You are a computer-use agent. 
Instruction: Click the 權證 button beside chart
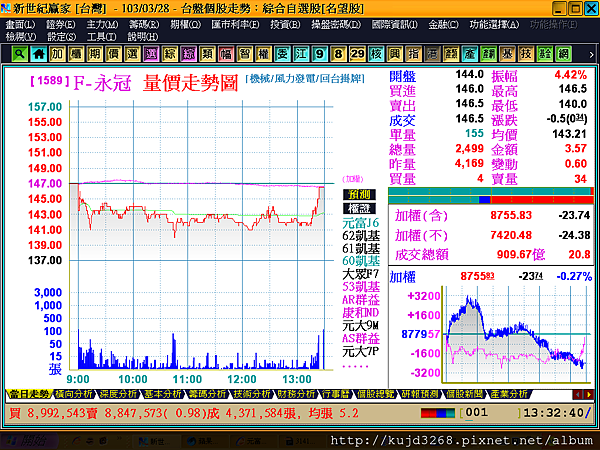(359, 209)
